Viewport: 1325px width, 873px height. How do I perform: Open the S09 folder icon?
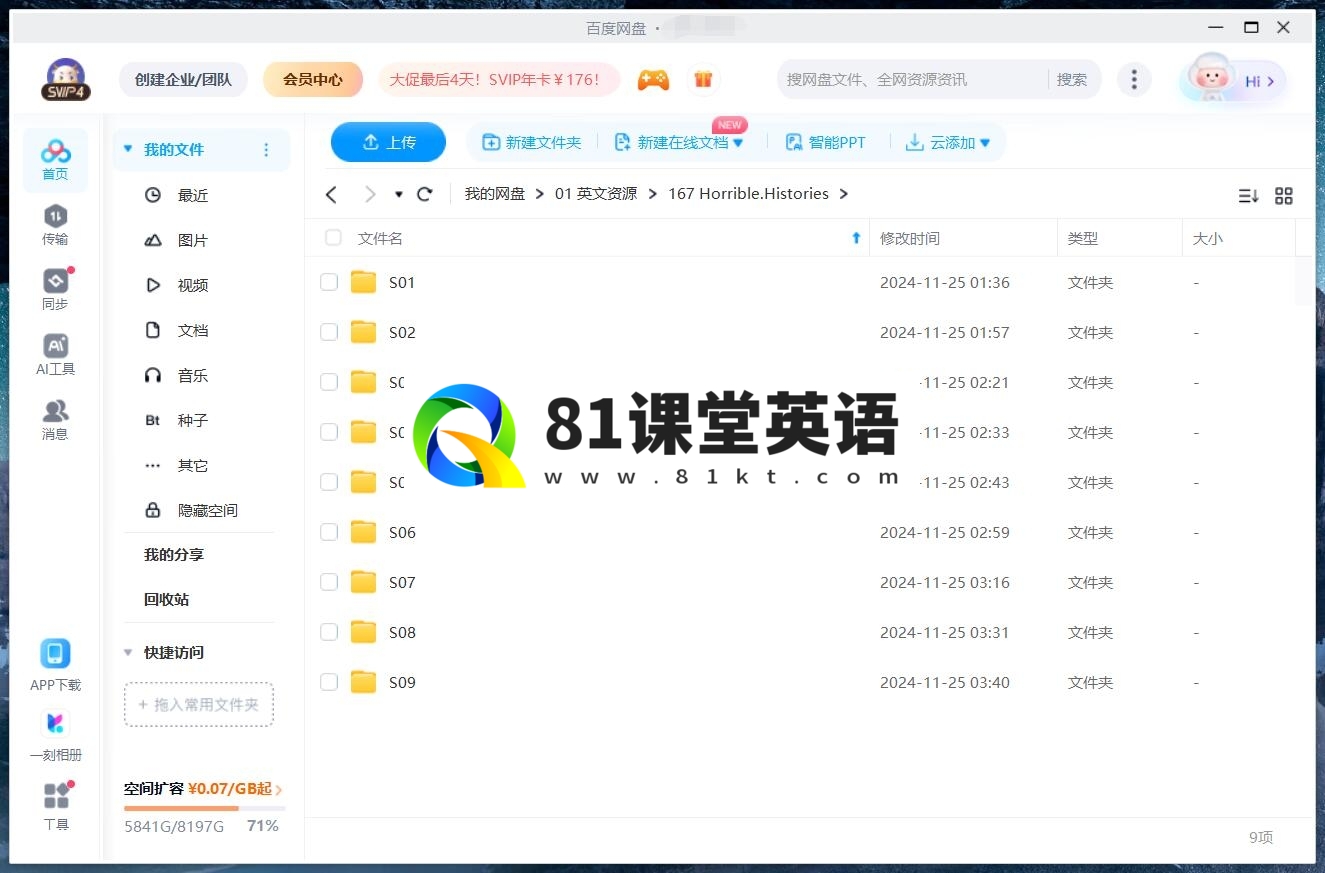(x=363, y=682)
